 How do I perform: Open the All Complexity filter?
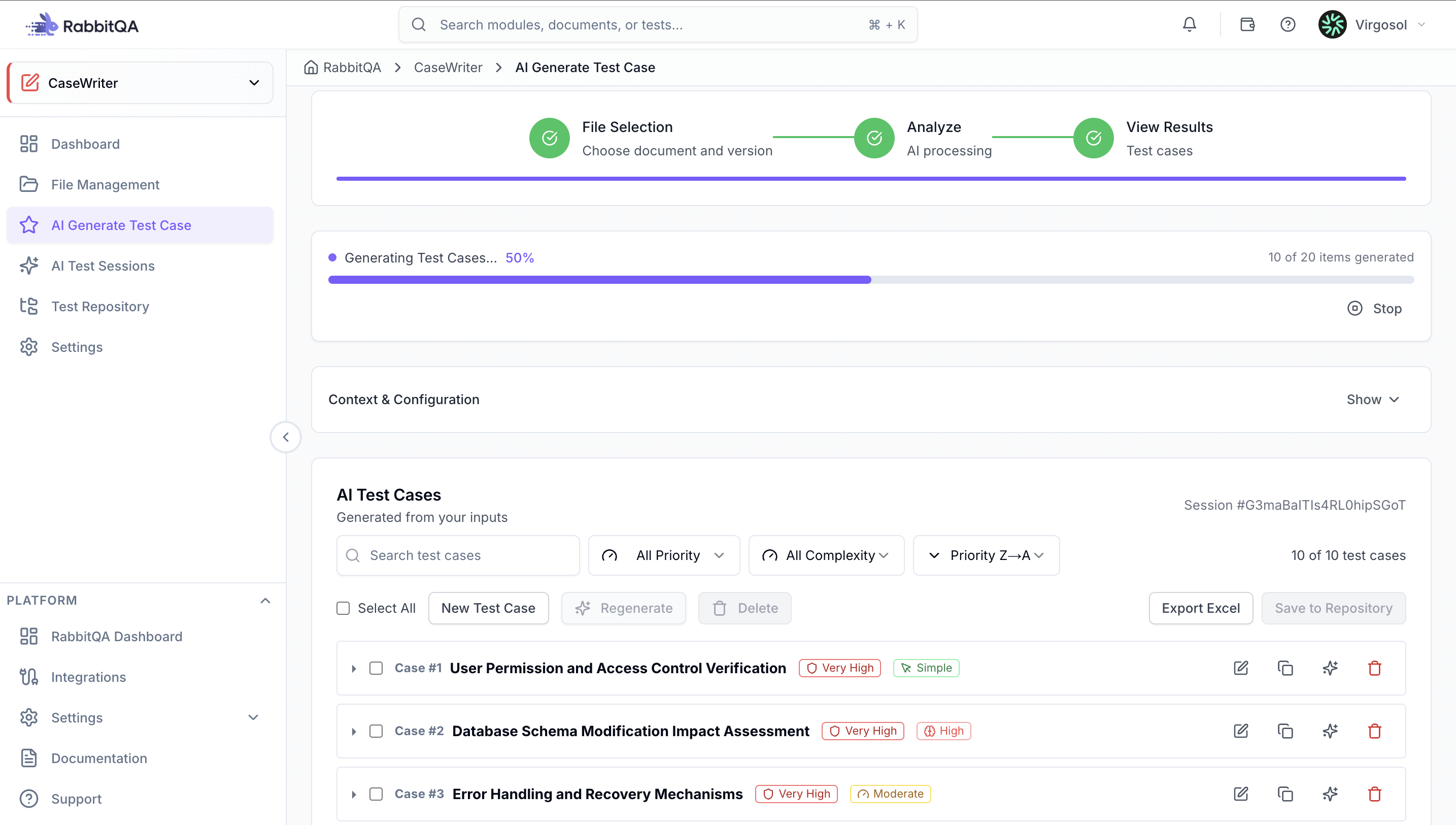click(826, 555)
